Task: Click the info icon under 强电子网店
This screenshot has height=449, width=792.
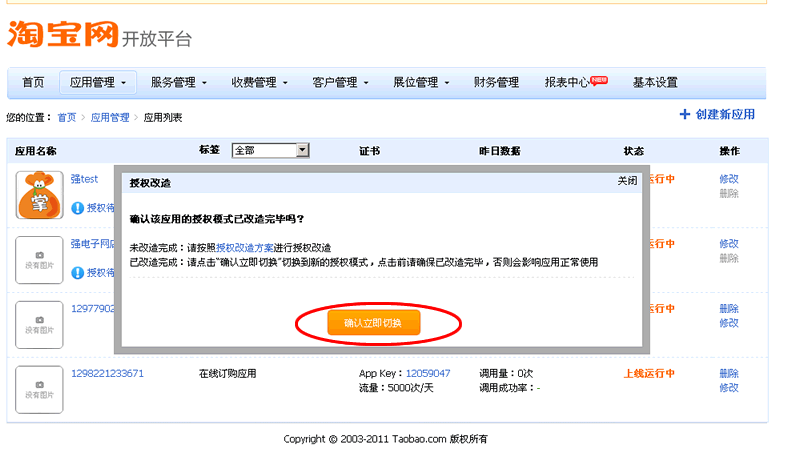Action: click(x=77, y=273)
